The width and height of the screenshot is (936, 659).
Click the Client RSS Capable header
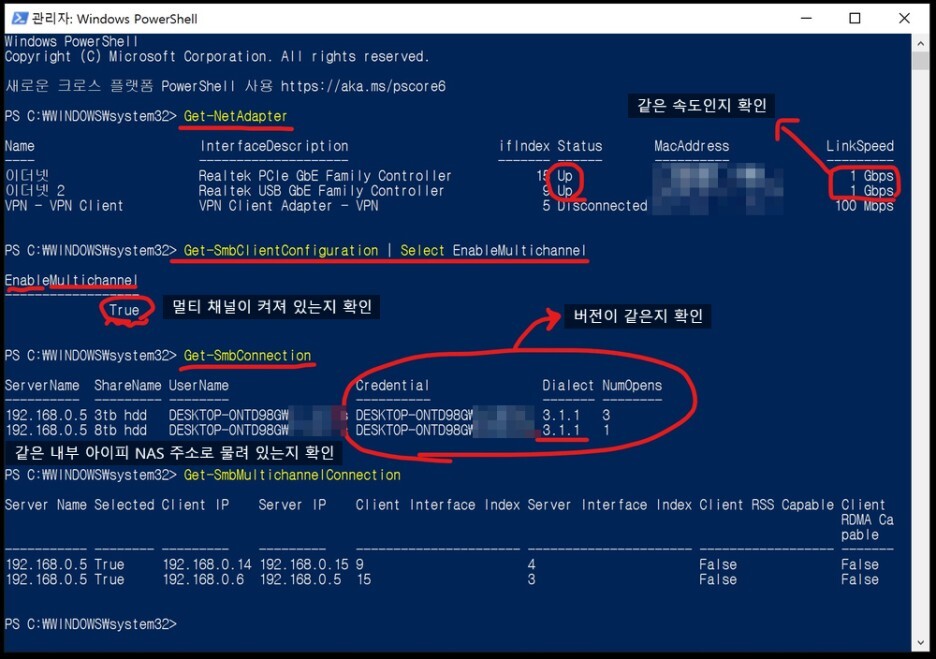pyautogui.click(x=766, y=505)
